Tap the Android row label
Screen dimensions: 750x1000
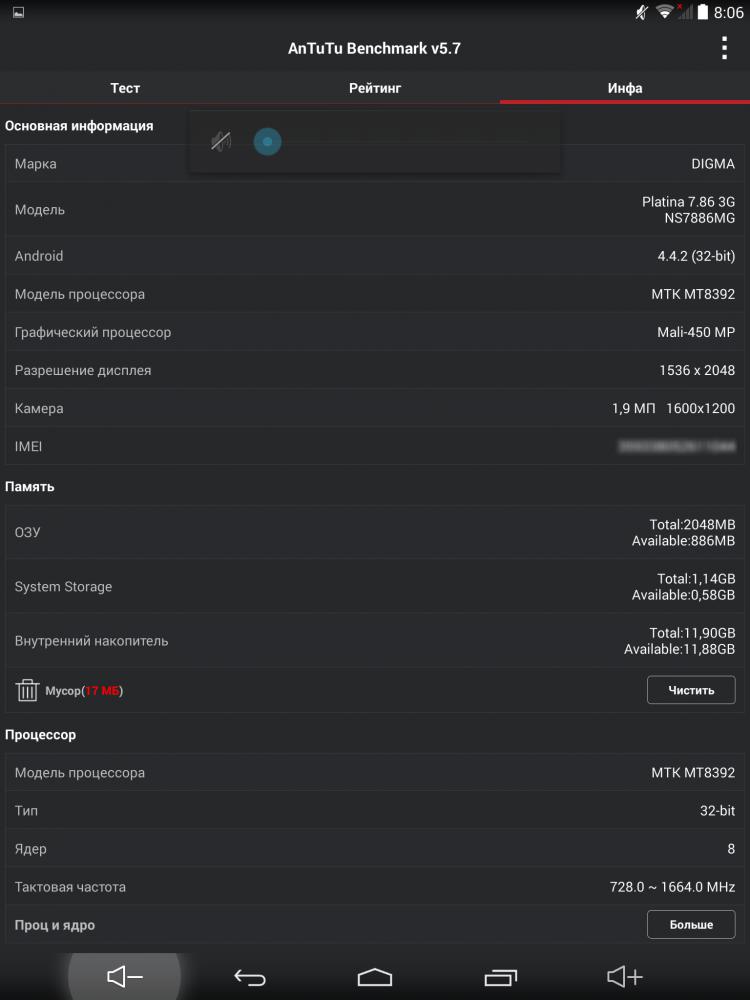(x=39, y=256)
